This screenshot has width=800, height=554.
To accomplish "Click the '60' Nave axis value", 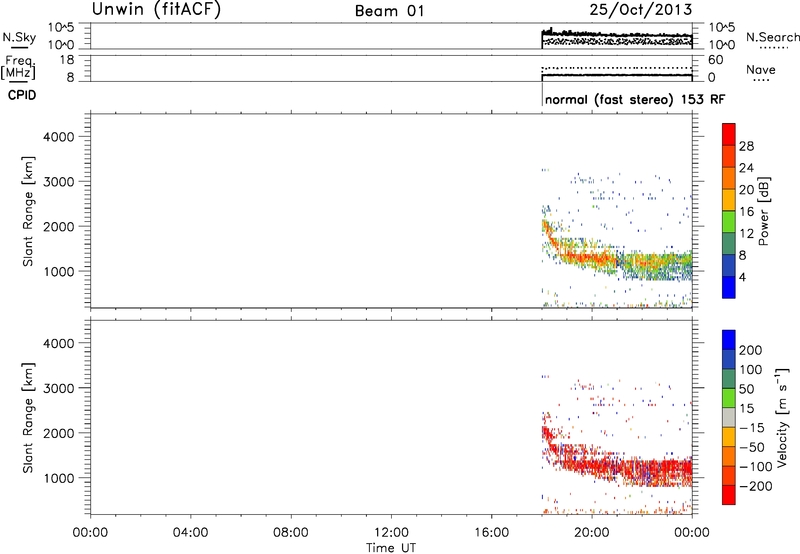I will click(716, 60).
